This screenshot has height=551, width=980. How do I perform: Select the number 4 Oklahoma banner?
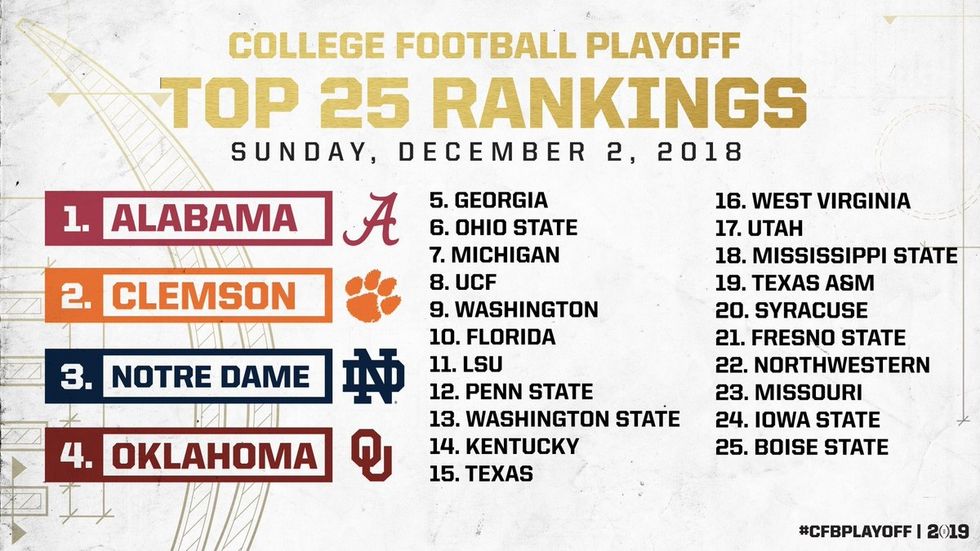pos(187,457)
